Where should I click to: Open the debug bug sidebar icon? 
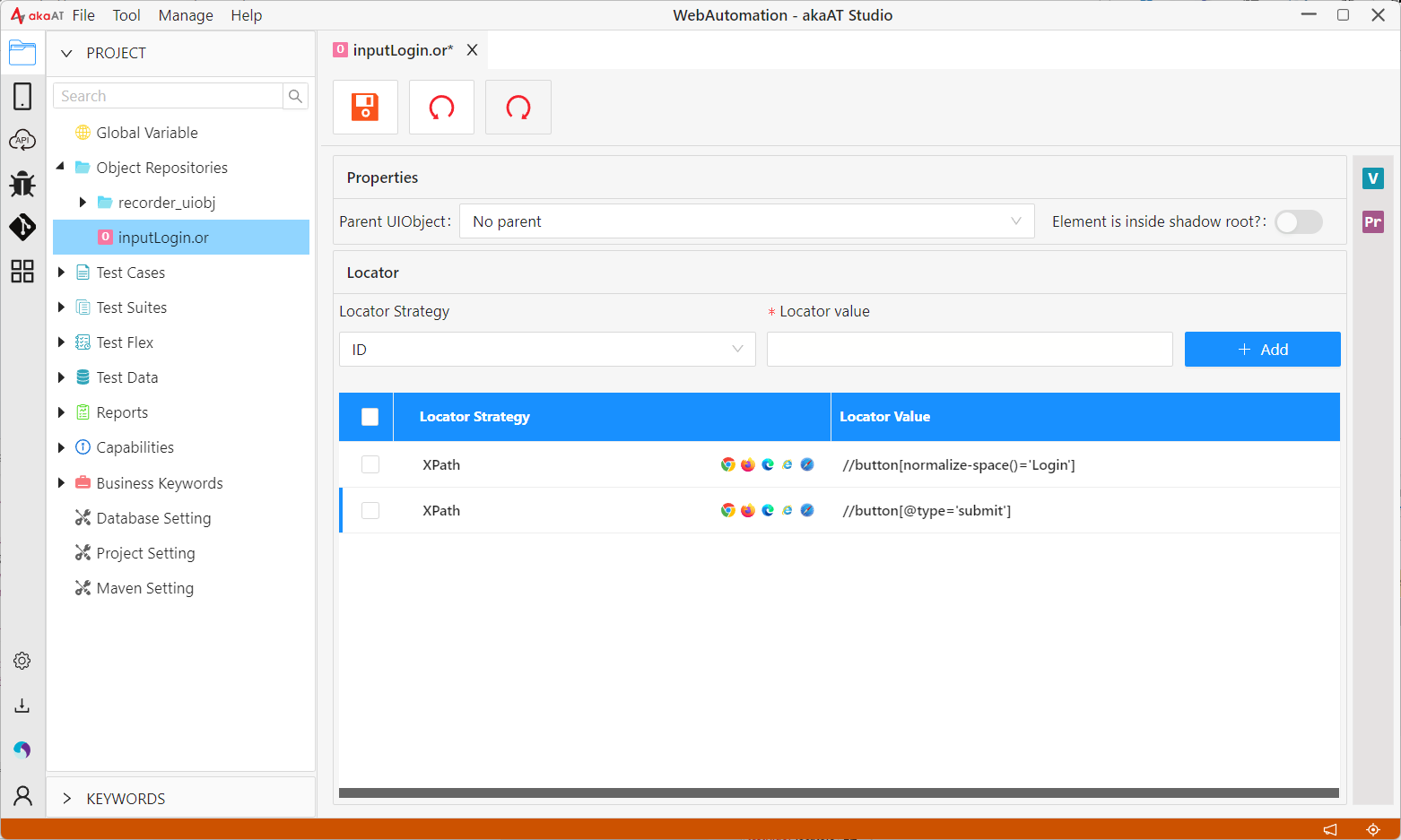pyautogui.click(x=22, y=184)
